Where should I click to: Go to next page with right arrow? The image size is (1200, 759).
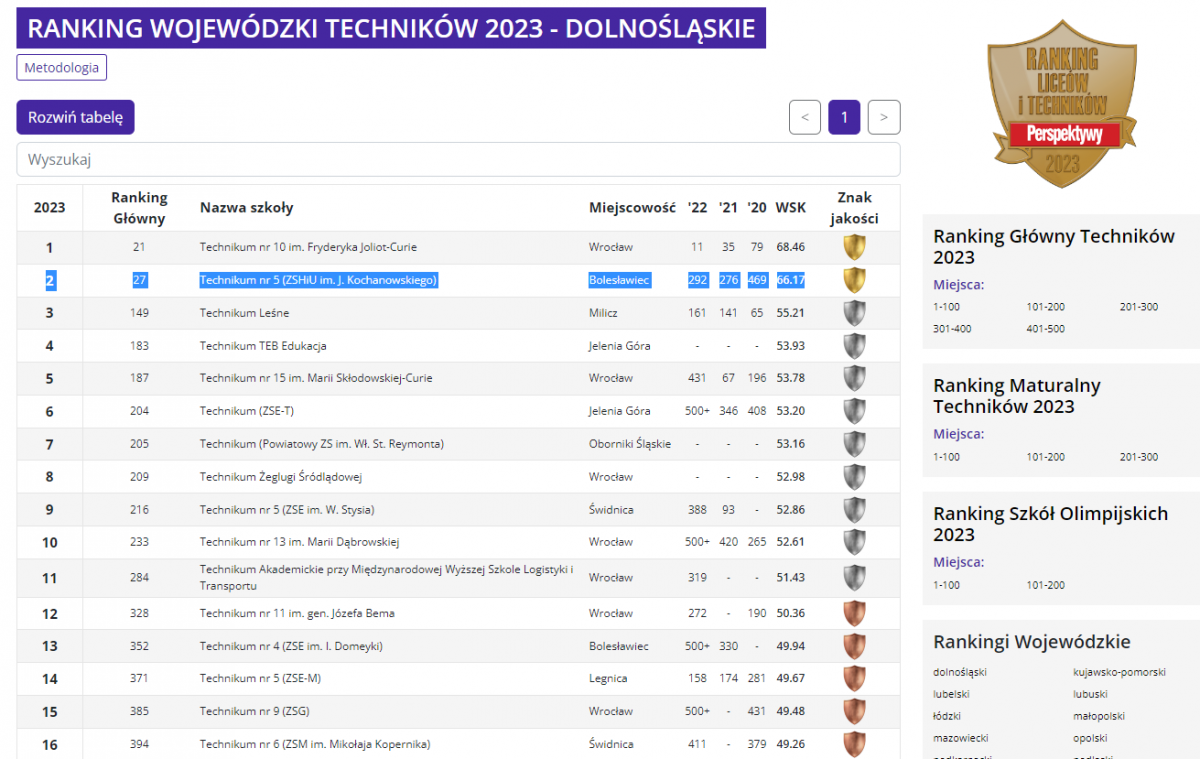click(x=884, y=117)
